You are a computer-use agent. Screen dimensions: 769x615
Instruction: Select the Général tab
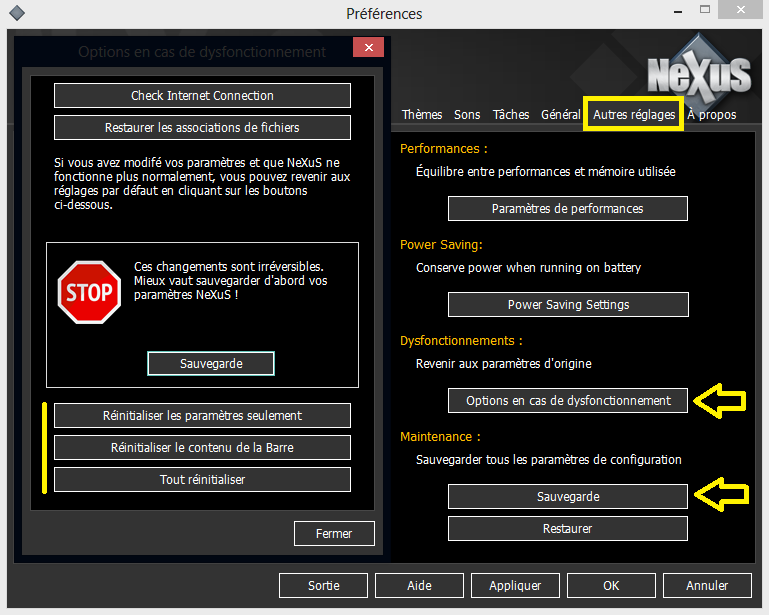pyautogui.click(x=561, y=115)
